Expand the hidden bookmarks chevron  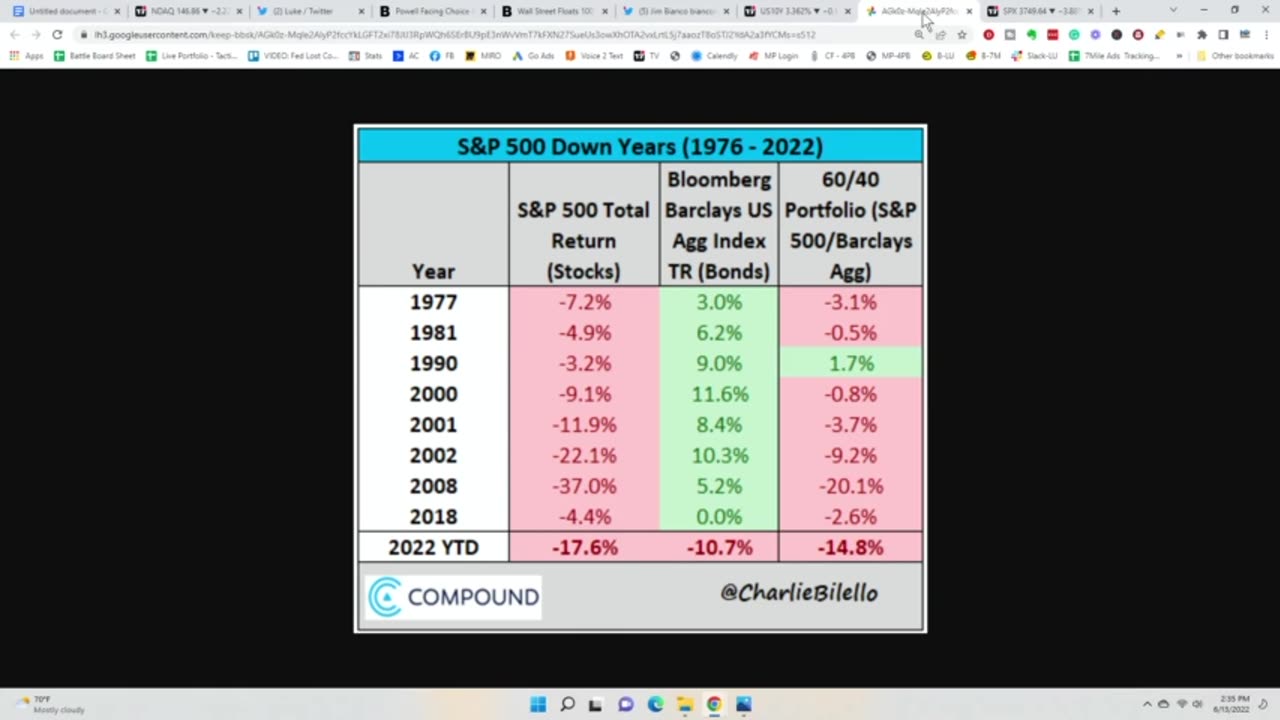[1177, 56]
